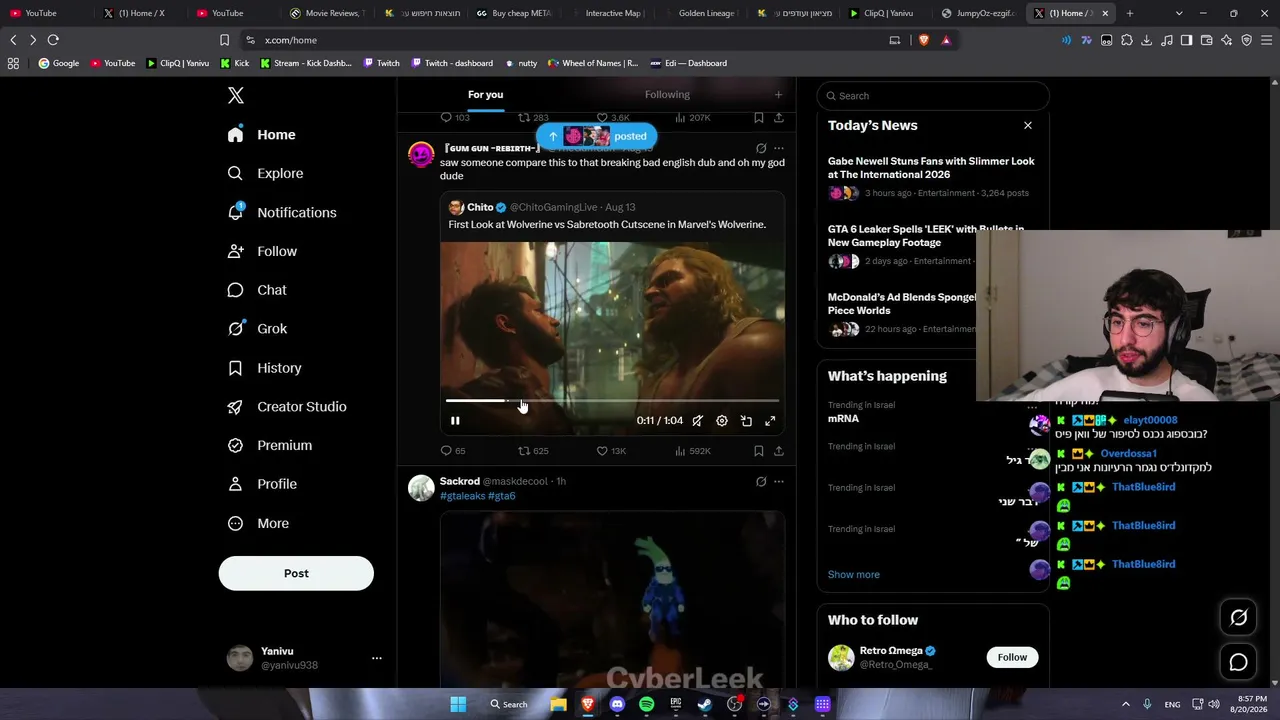Go to the X logo home icon
The height and width of the screenshot is (720, 1280).
point(235,96)
